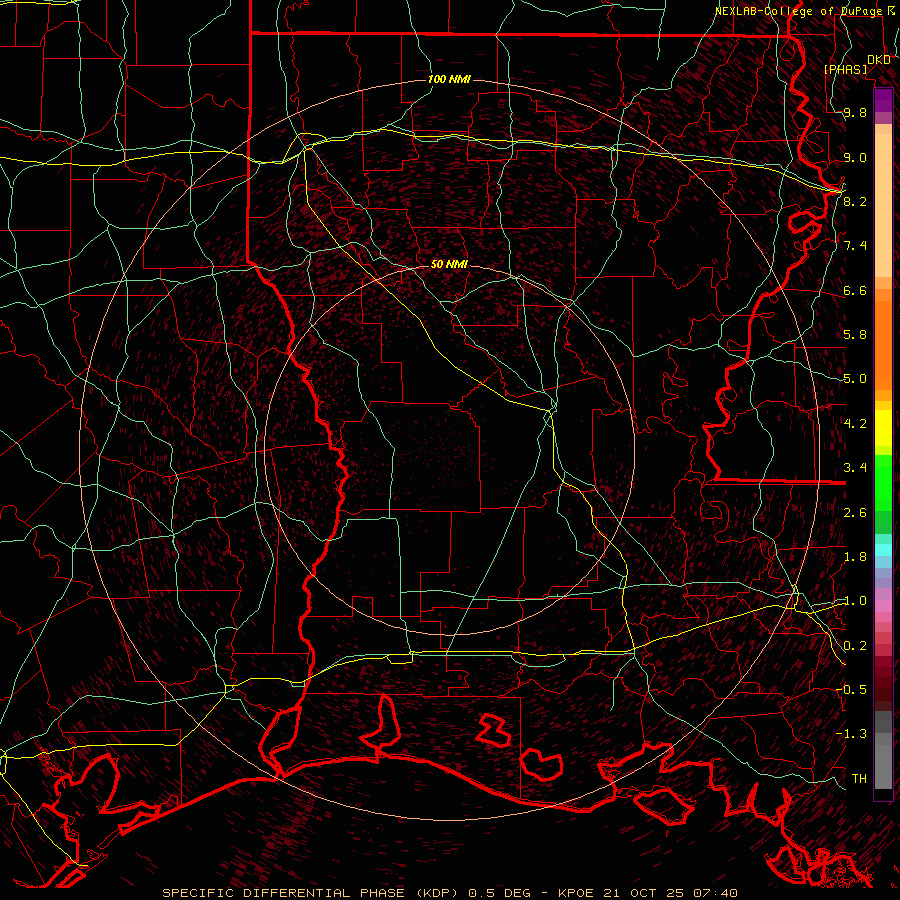The height and width of the screenshot is (900, 900).
Task: Click the 2.6 value on the color scale
Action: pos(855,512)
